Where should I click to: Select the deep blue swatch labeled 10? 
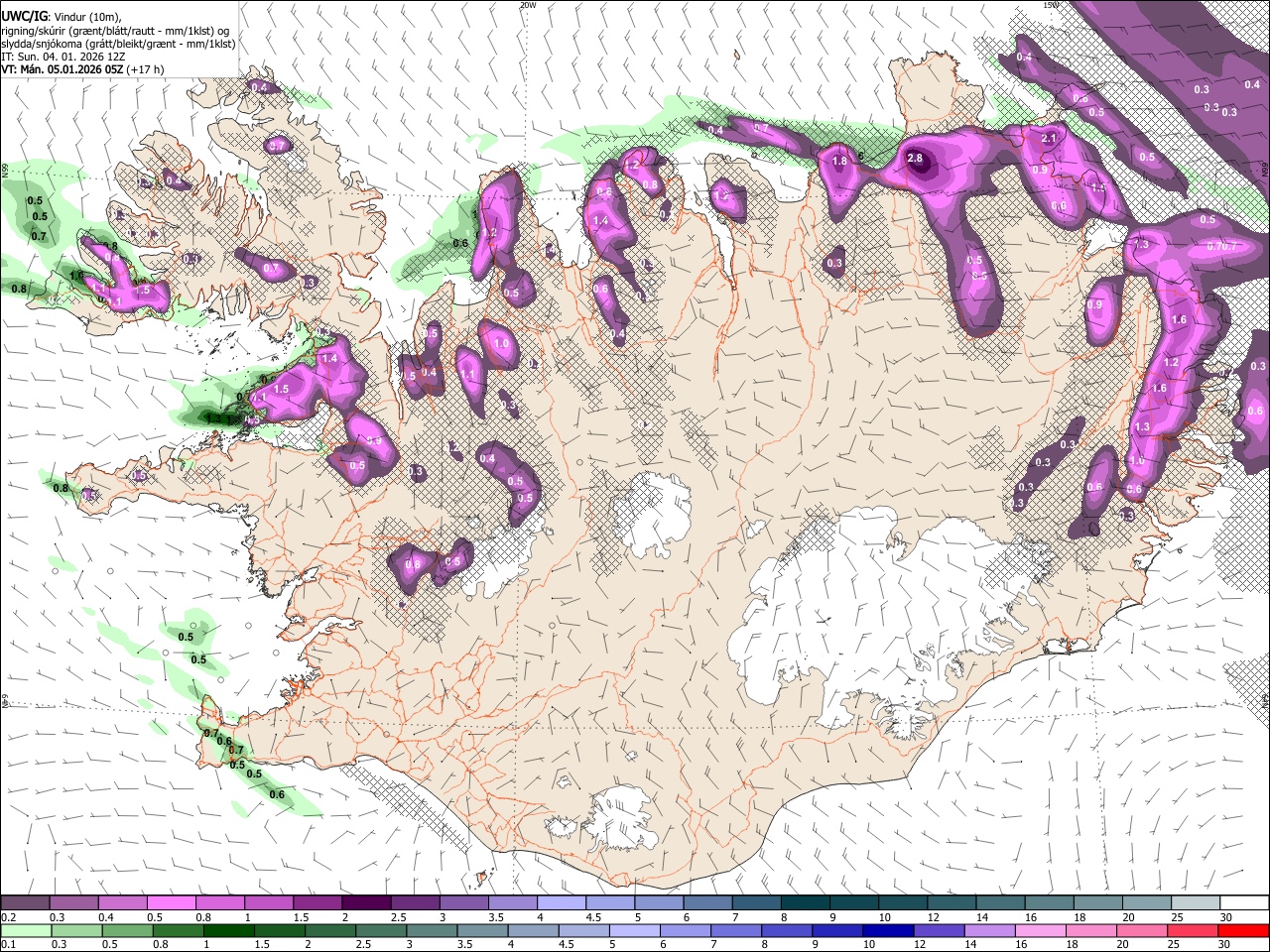pyautogui.click(x=888, y=930)
